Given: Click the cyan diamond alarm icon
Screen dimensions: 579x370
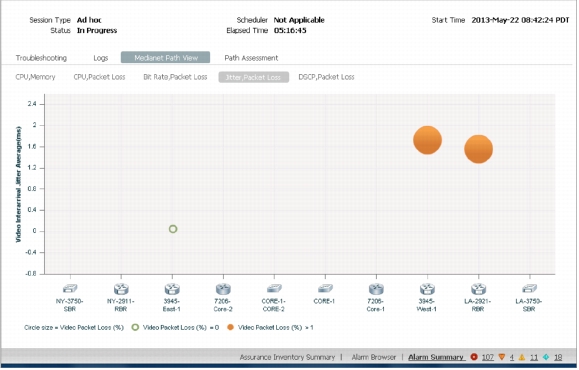Looking at the screenshot, I should tap(546, 357).
